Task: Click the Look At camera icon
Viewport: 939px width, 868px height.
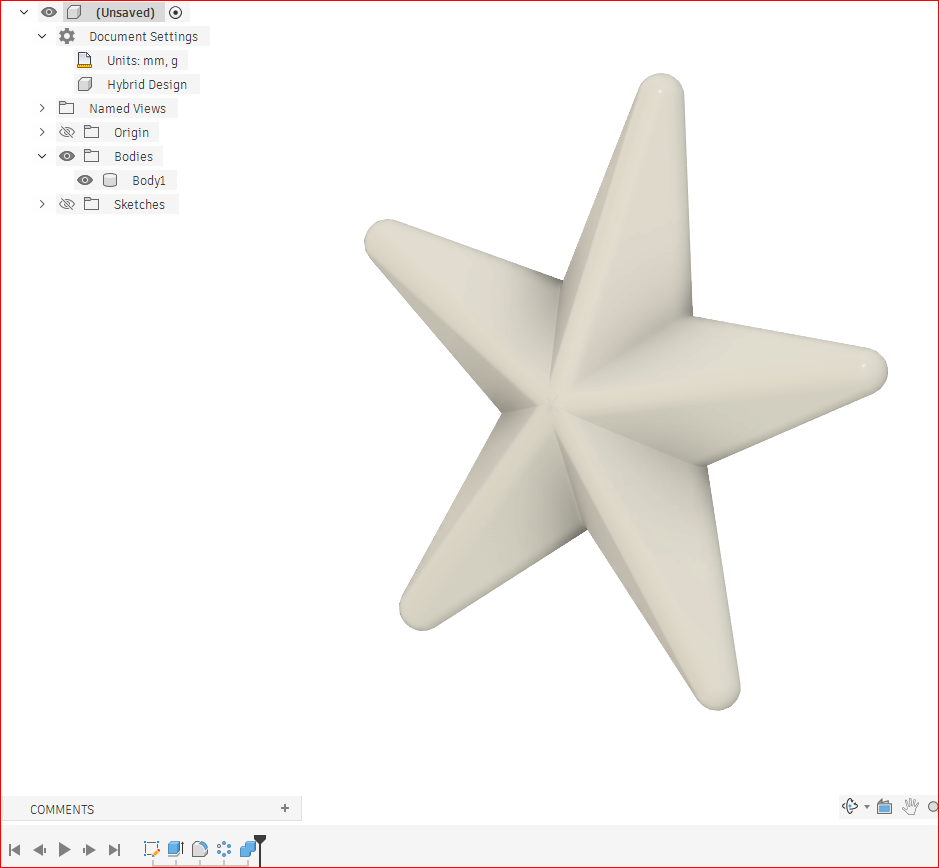Action: click(x=885, y=807)
